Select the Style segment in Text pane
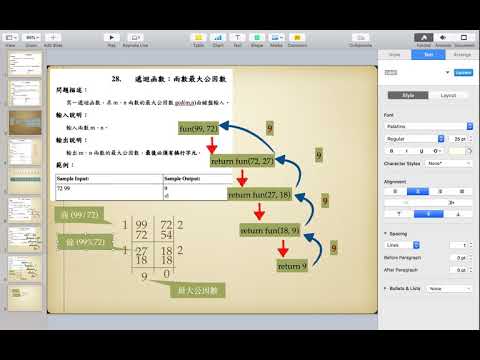This screenshot has height=360, width=480. (x=408, y=96)
